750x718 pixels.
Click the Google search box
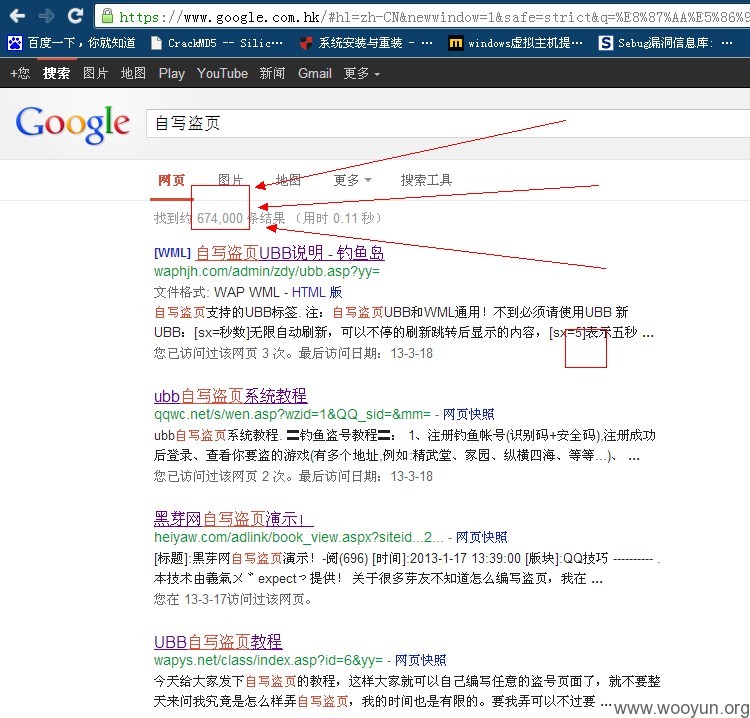coord(448,123)
